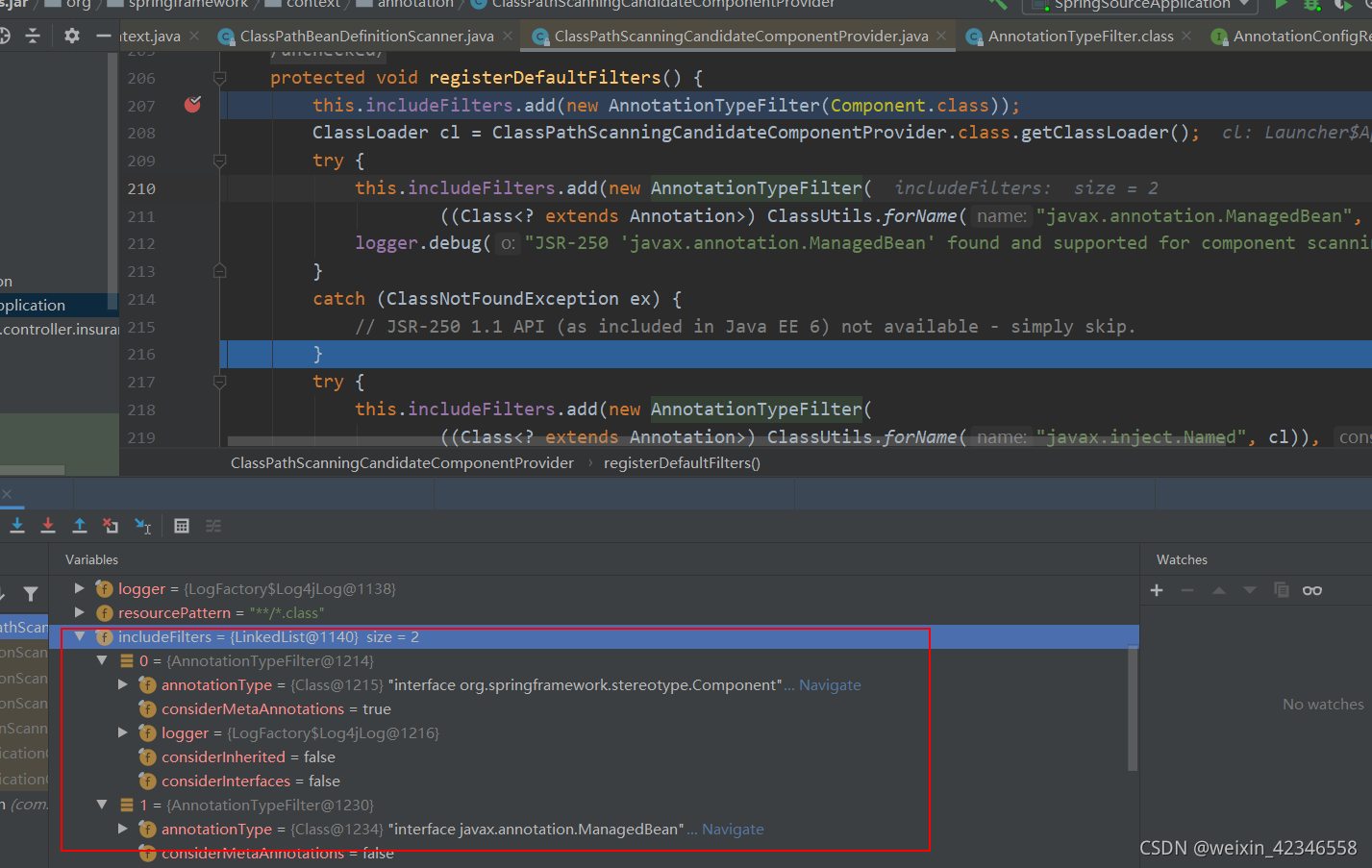Viewport: 1372px width, 868px height.
Task: Expand the logger variable node
Action: [80, 587]
